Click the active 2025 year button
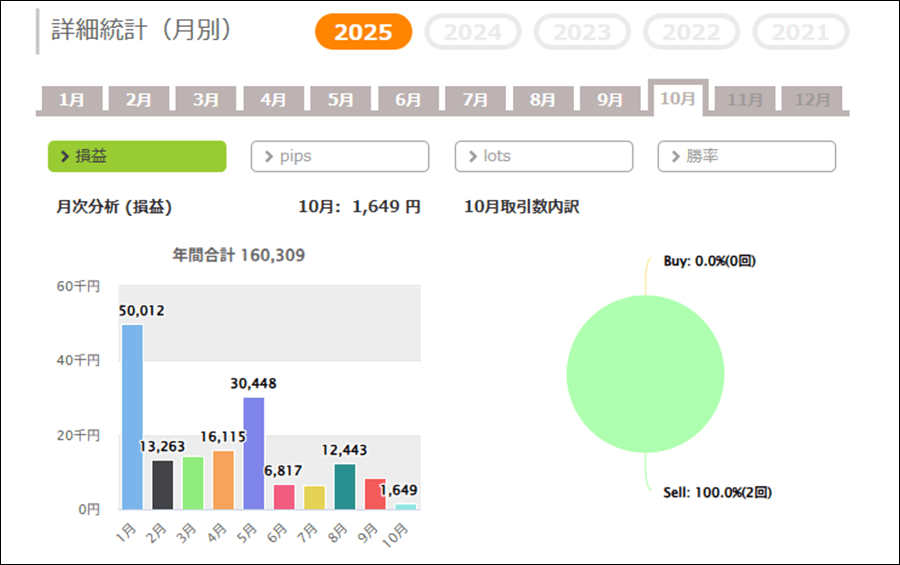 pos(363,32)
